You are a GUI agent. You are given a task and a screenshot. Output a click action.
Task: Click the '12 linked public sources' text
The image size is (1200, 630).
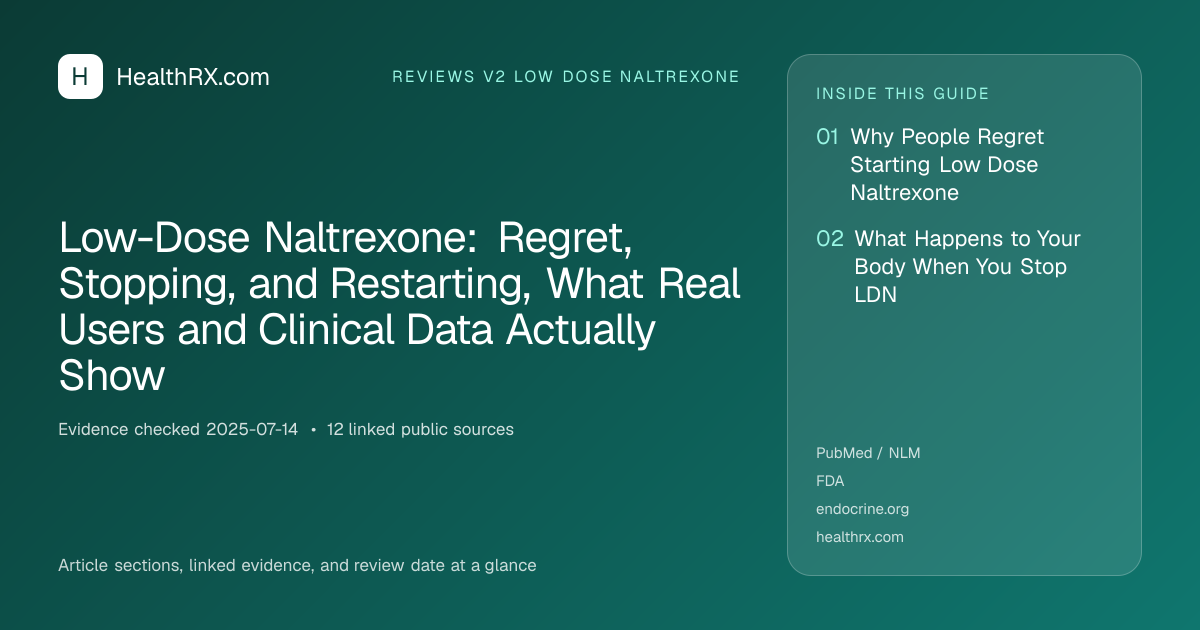click(x=420, y=430)
